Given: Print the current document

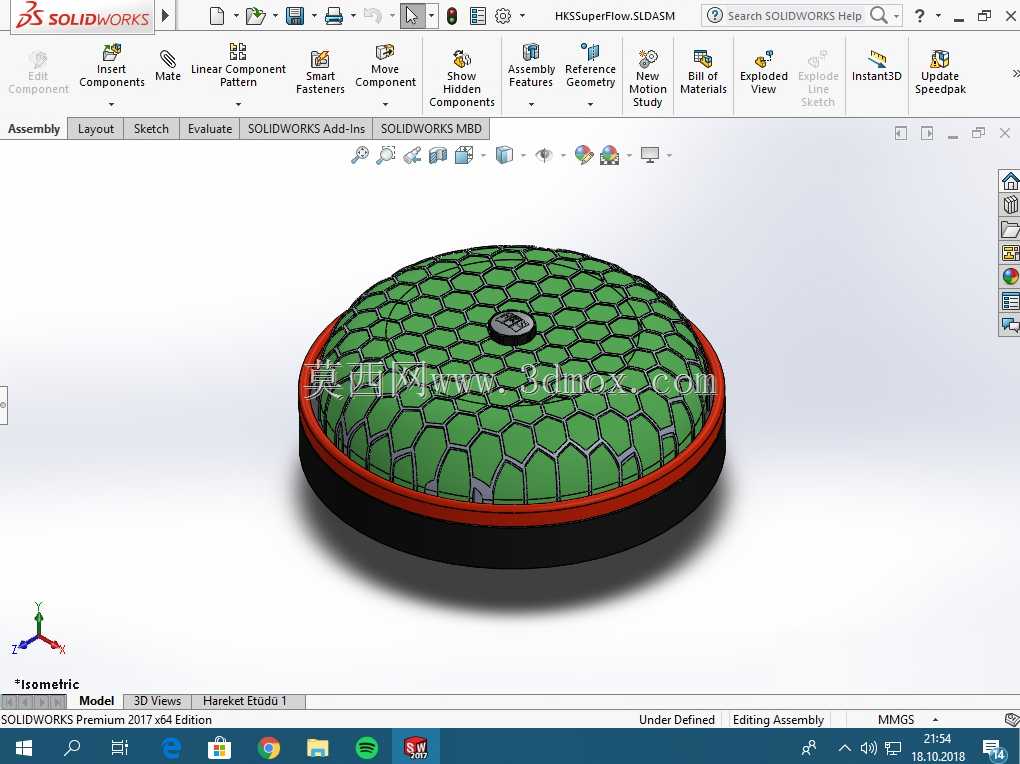Looking at the screenshot, I should click(334, 16).
